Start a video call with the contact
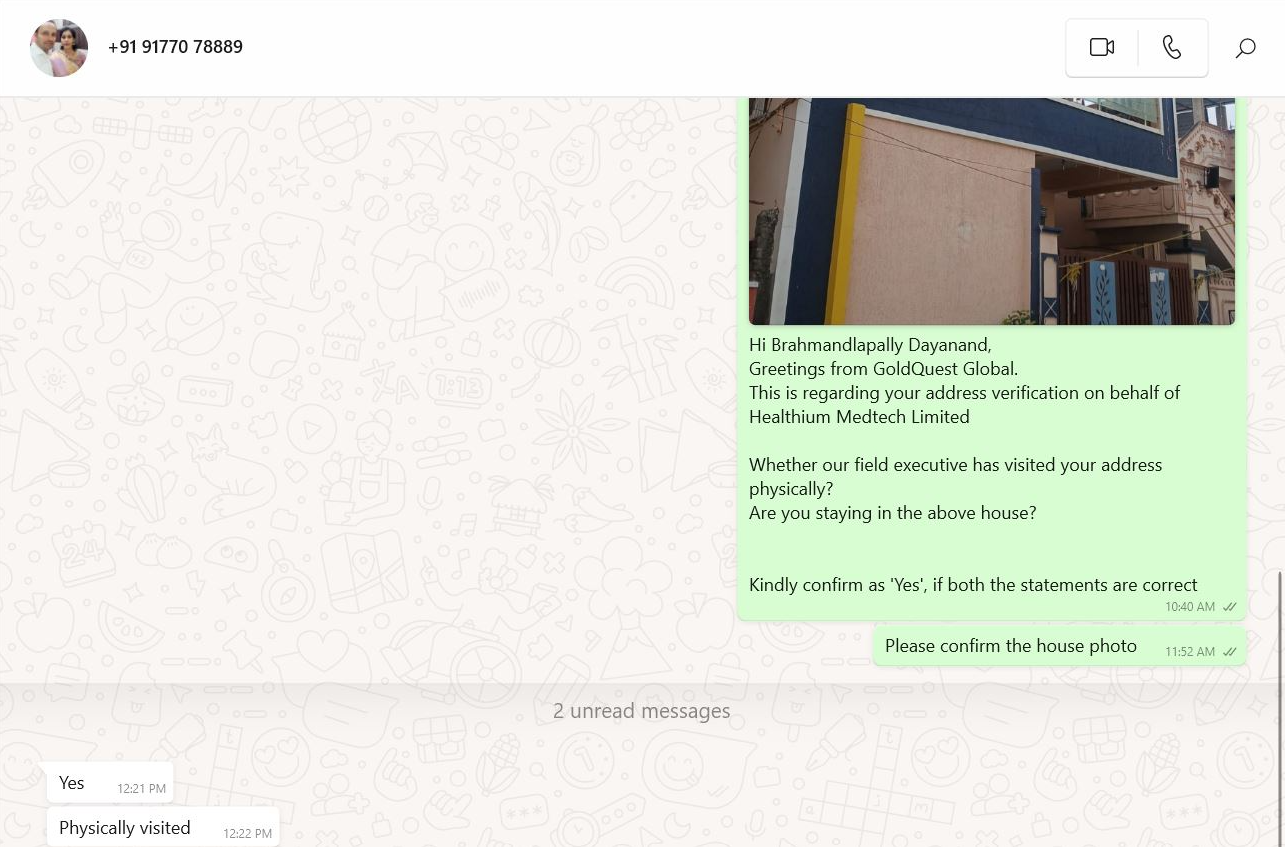1285x847 pixels. click(x=1102, y=48)
